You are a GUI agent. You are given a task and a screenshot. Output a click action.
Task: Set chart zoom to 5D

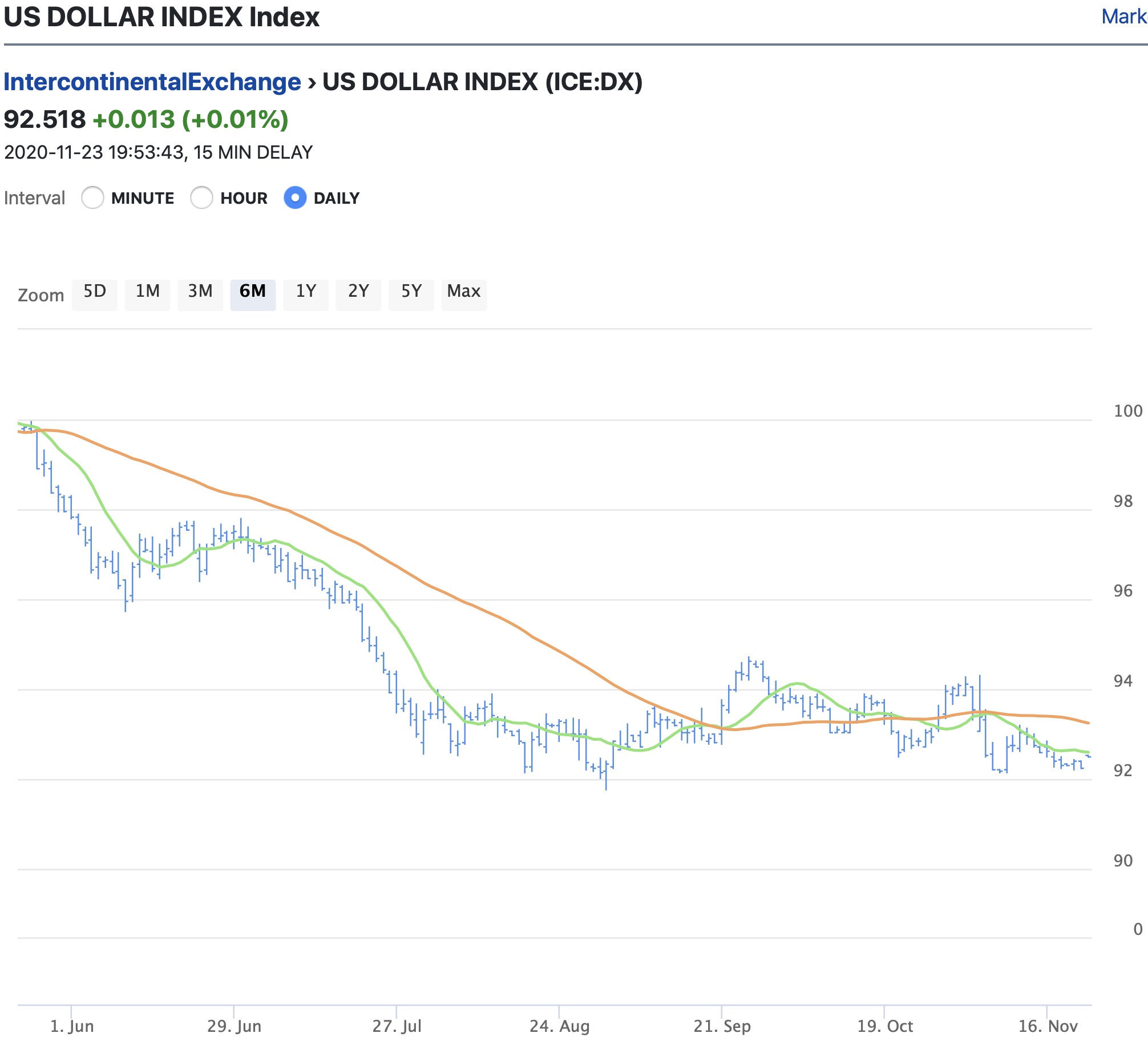pos(95,292)
